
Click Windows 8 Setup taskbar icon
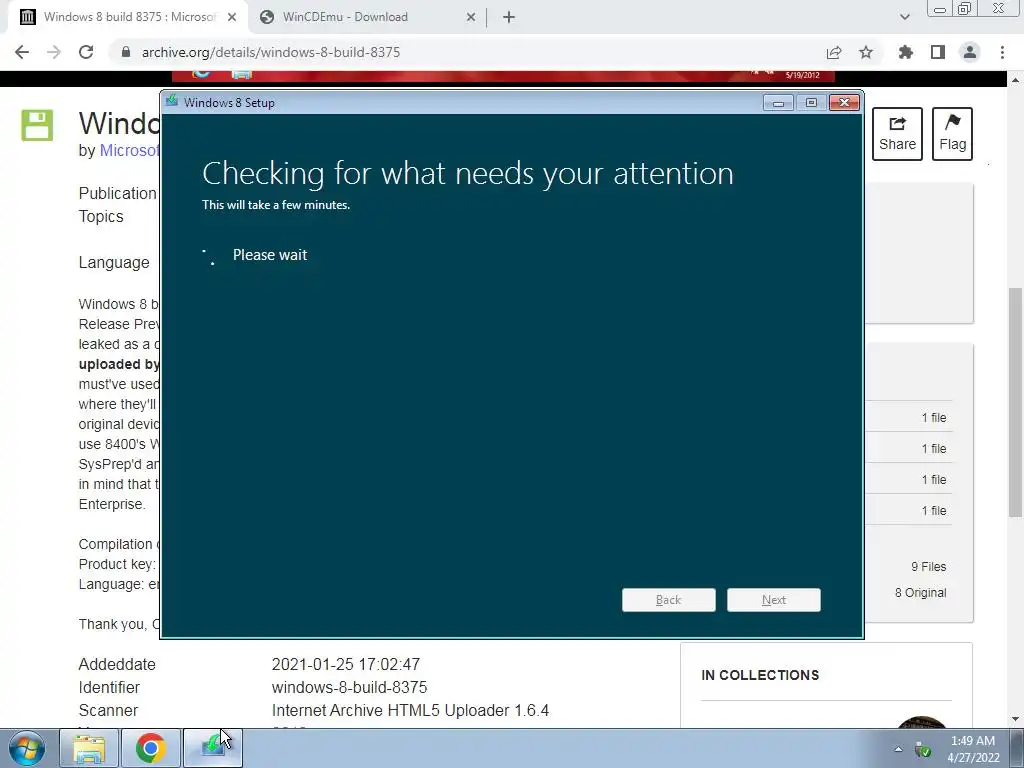click(213, 748)
